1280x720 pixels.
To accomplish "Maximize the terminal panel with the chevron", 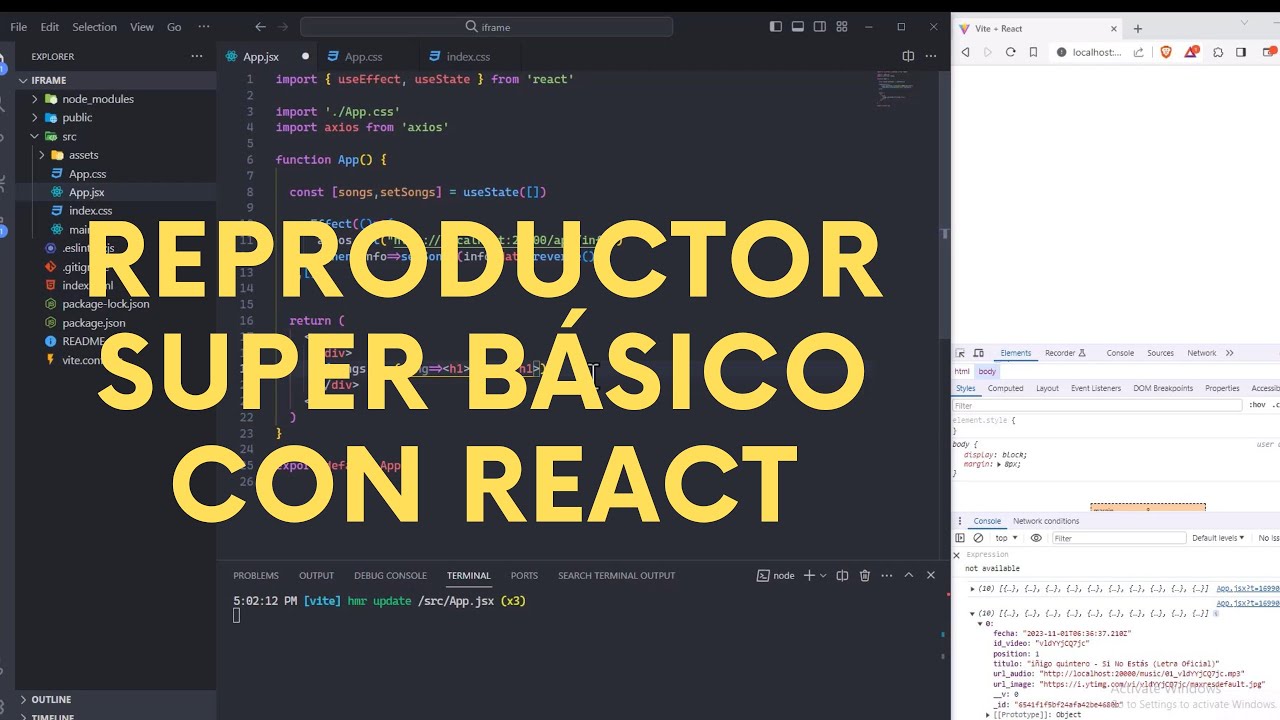I will [909, 575].
